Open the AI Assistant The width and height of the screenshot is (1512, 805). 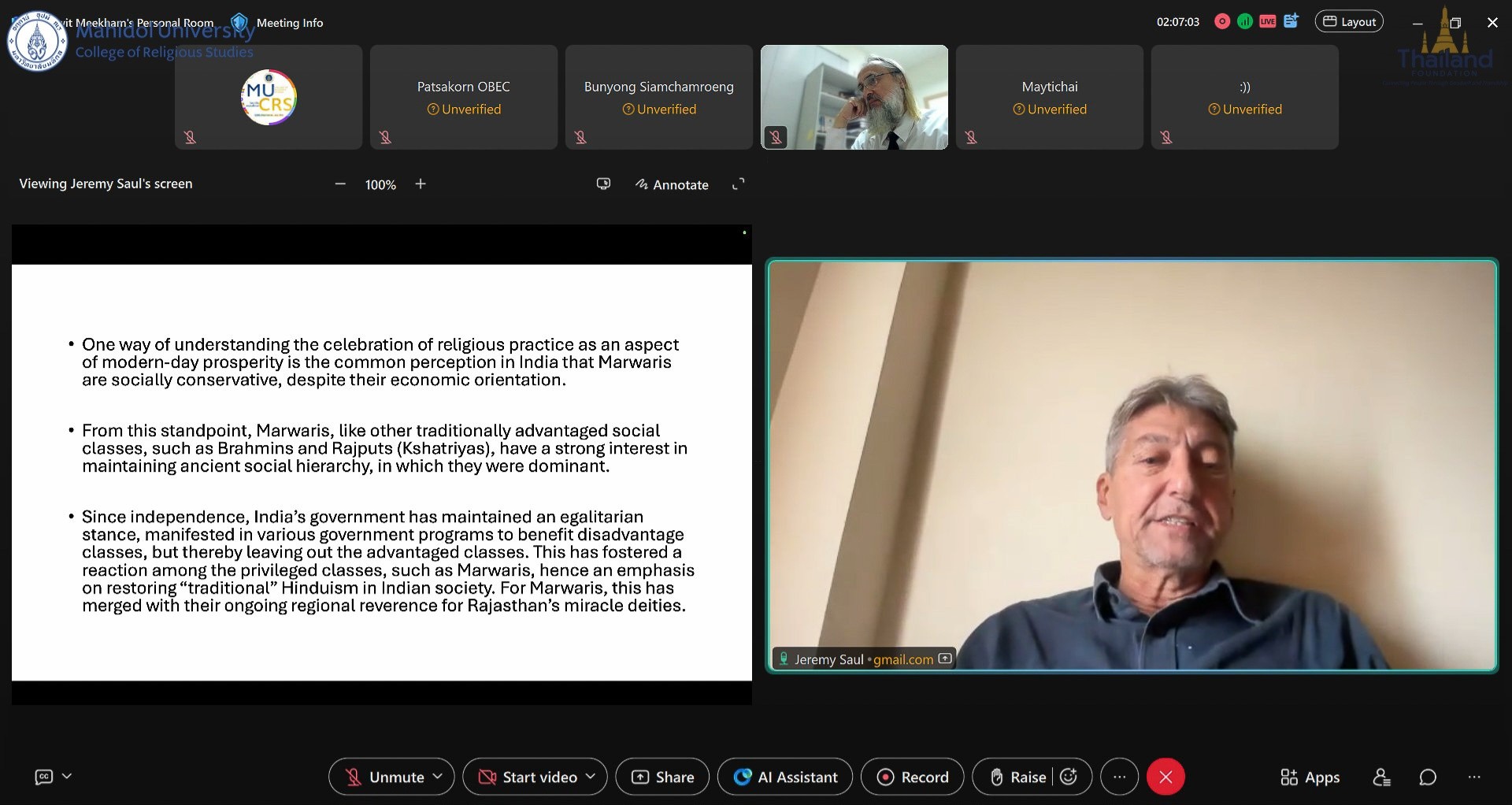[785, 777]
